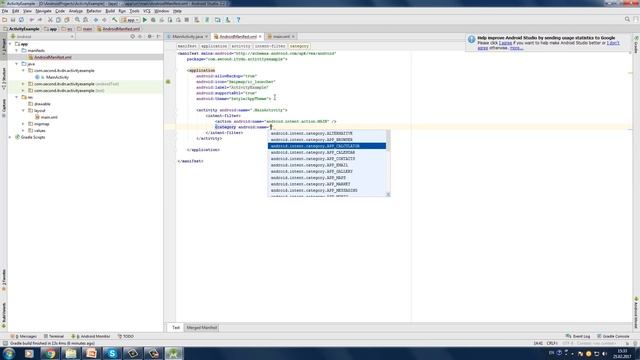
Task: Expand the Gradle Scripts node
Action: pos(10,138)
